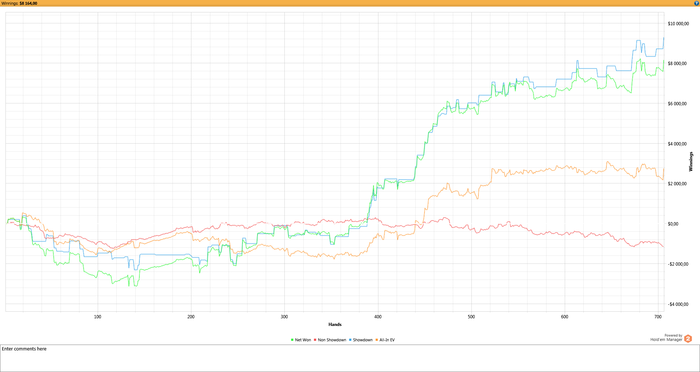
Task: Click the Winnings vertical axis title
Action: click(692, 162)
